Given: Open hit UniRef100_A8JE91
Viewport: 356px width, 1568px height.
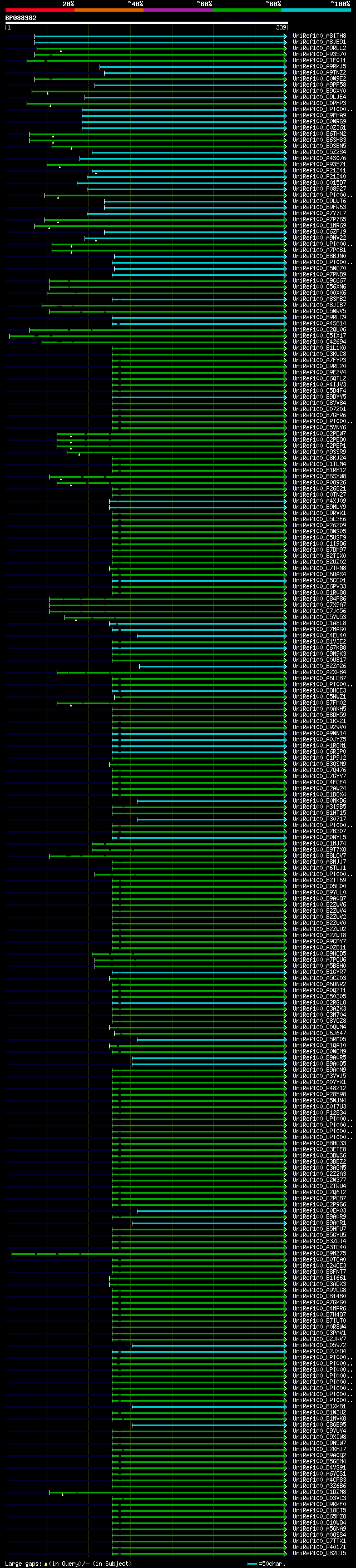Looking at the screenshot, I should tap(319, 42).
